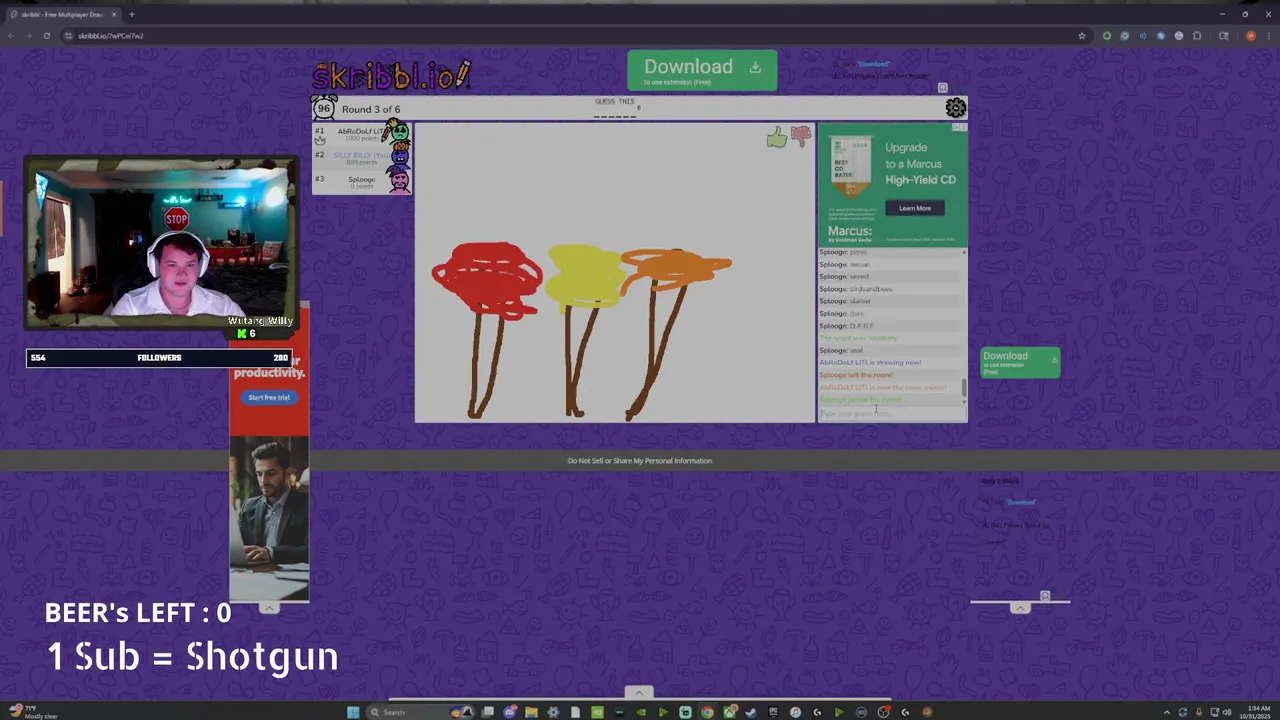
Task: Click the Round 3 of 6 text
Action: 371,109
